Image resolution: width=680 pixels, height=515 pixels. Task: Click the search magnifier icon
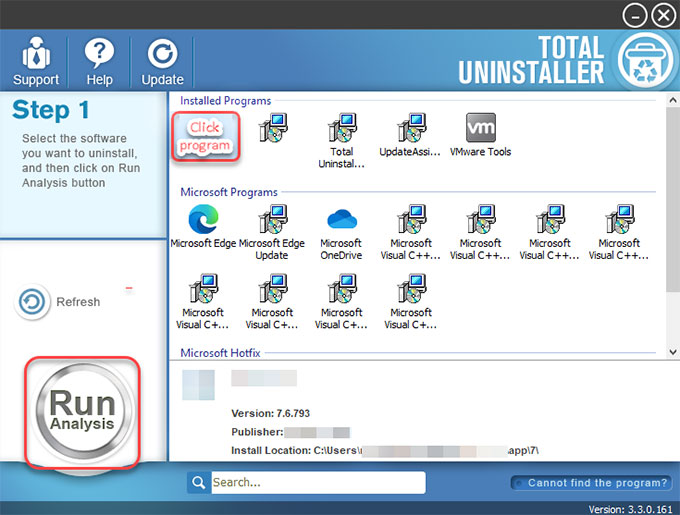[199, 482]
